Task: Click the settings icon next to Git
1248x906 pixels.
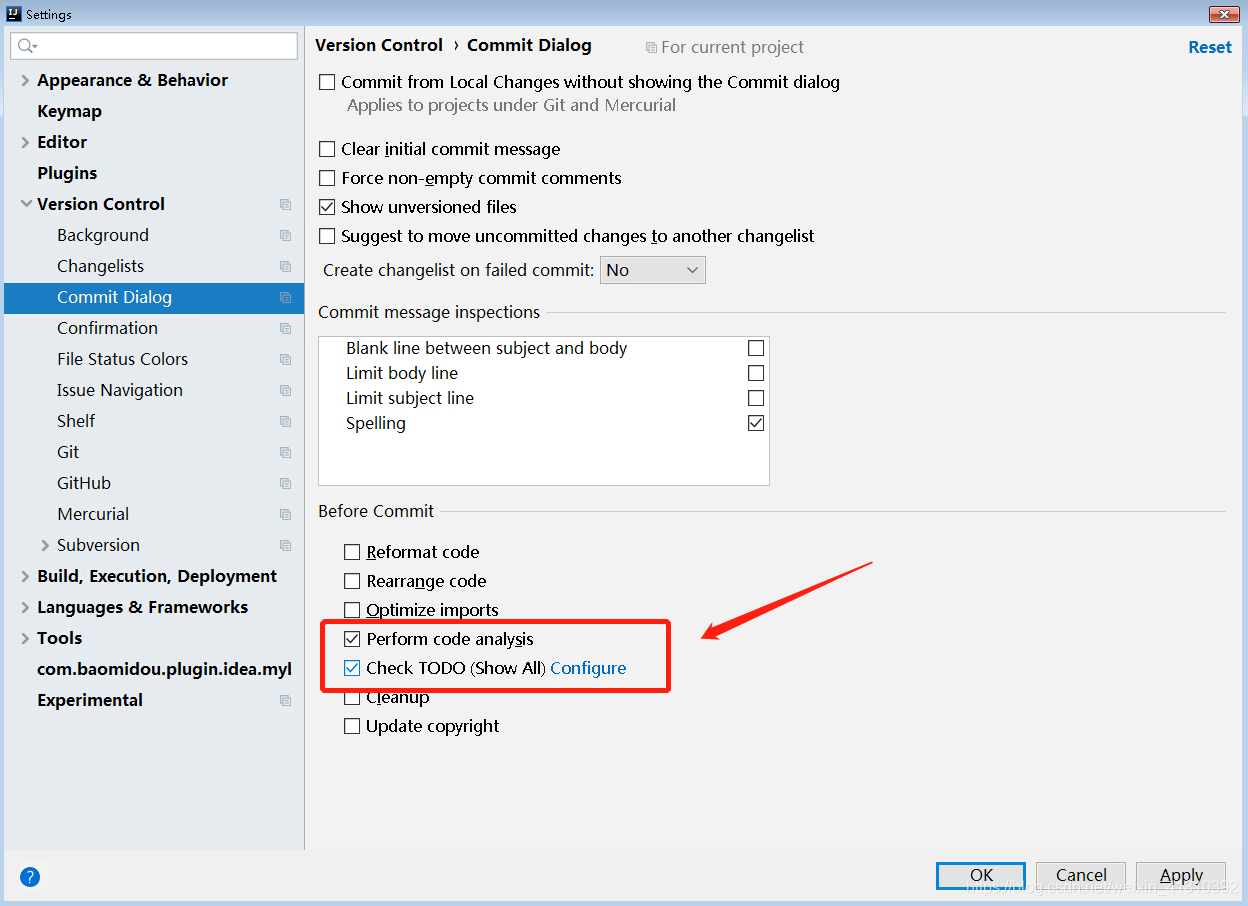Action: [286, 452]
